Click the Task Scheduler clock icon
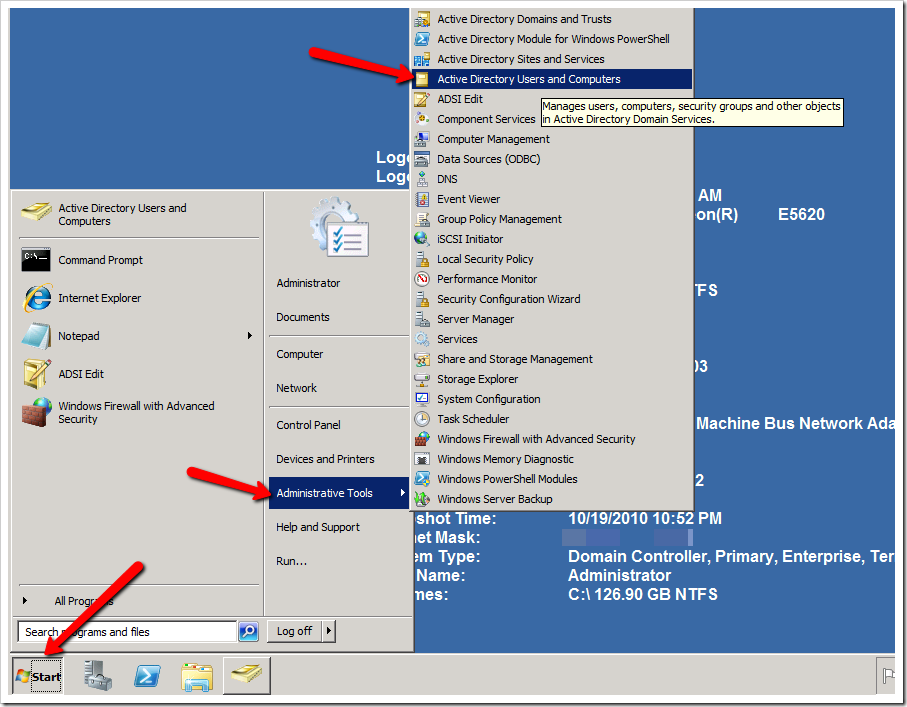 coord(422,419)
